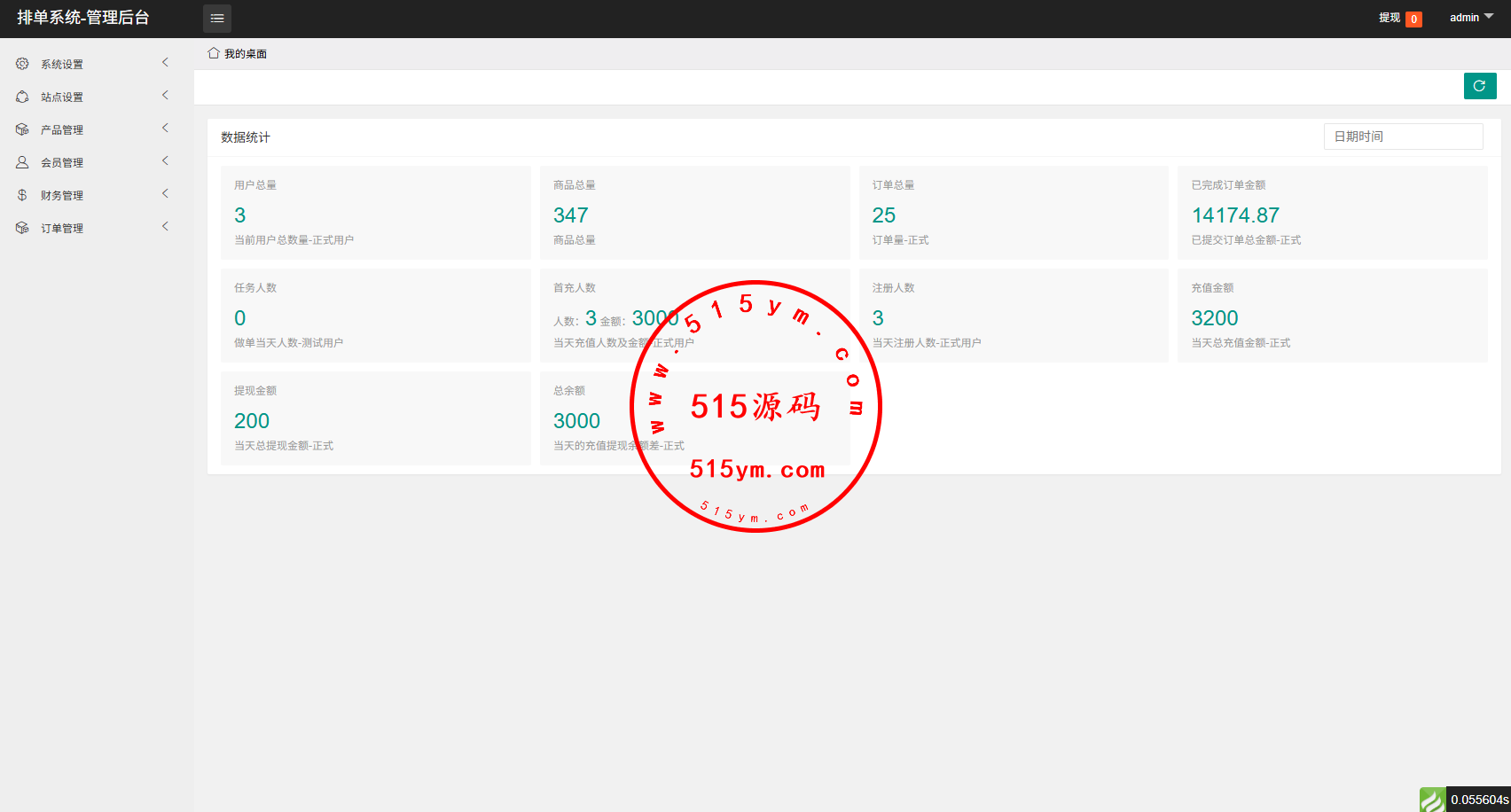
Task: Click the 提现 notification link
Action: click(1390, 18)
